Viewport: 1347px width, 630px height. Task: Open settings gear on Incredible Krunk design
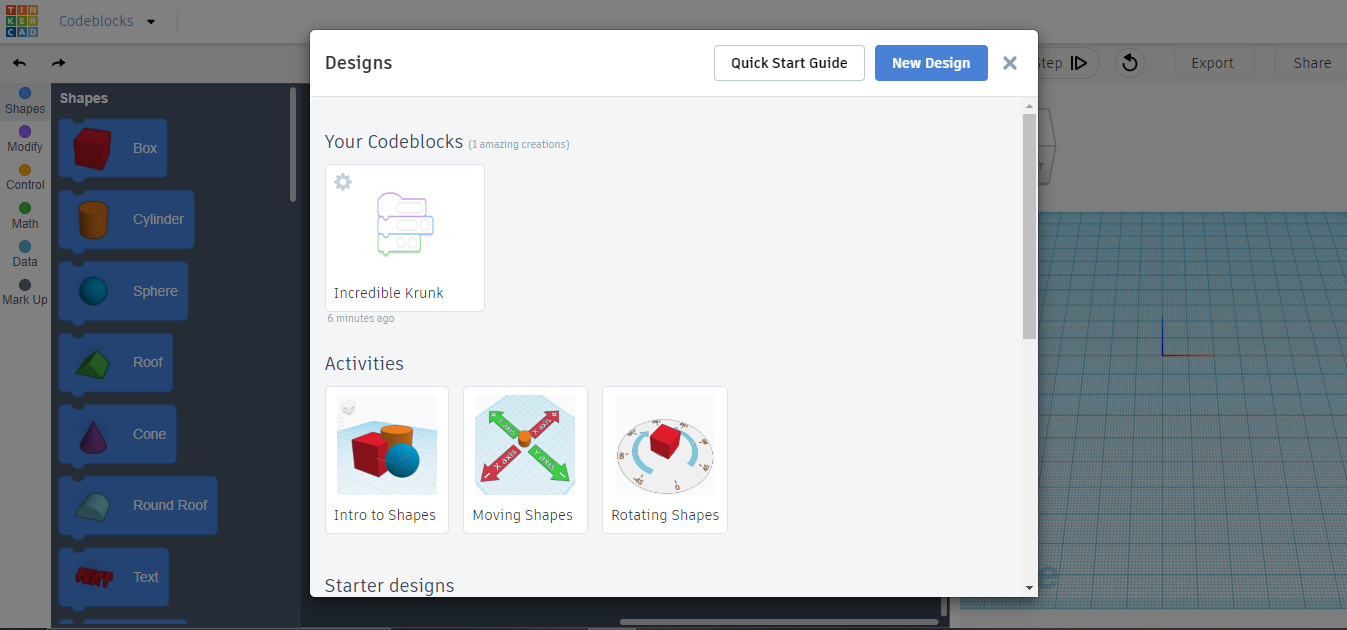343,182
